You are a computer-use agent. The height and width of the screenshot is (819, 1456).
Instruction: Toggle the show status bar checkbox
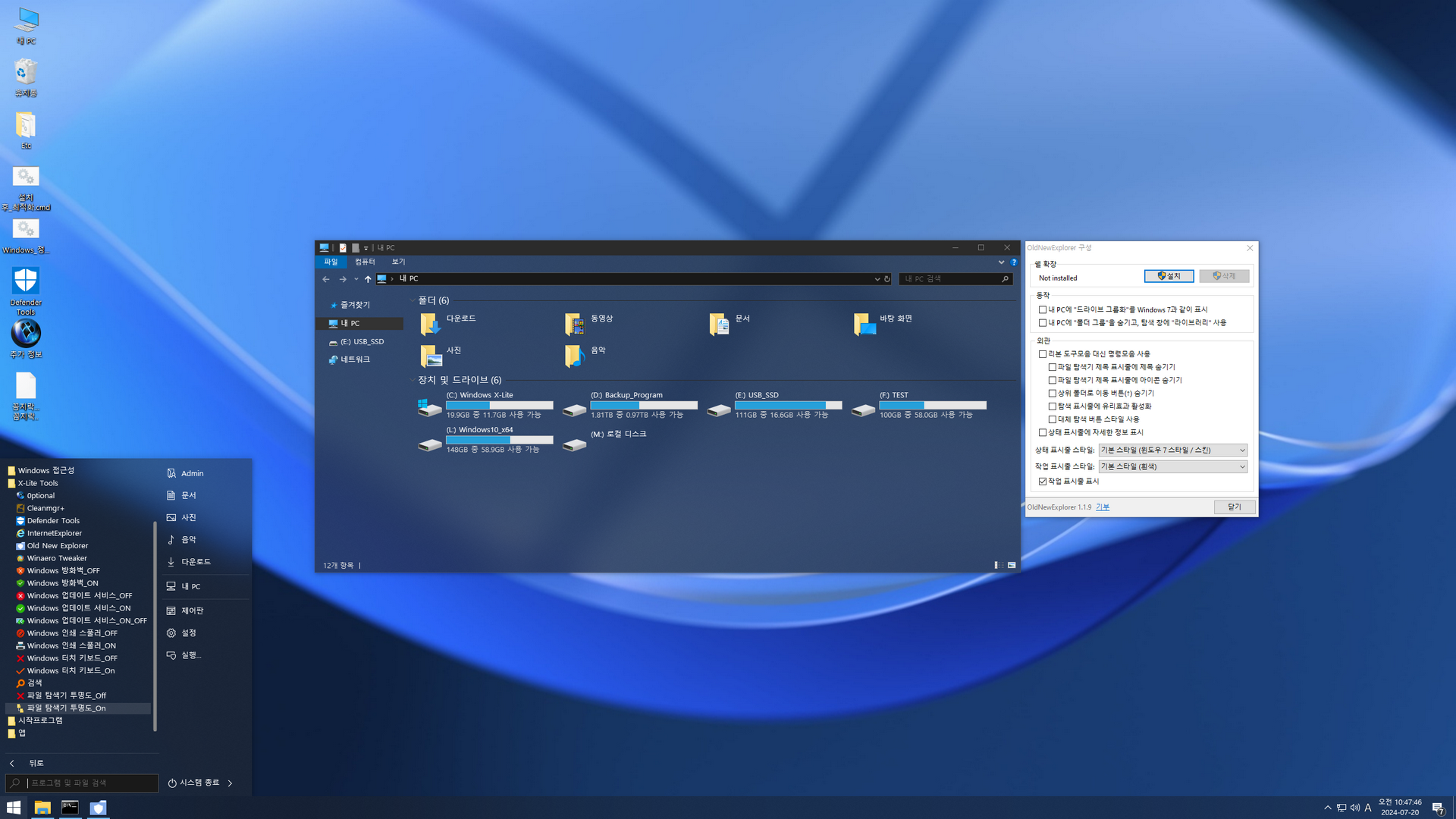pyautogui.click(x=1043, y=482)
